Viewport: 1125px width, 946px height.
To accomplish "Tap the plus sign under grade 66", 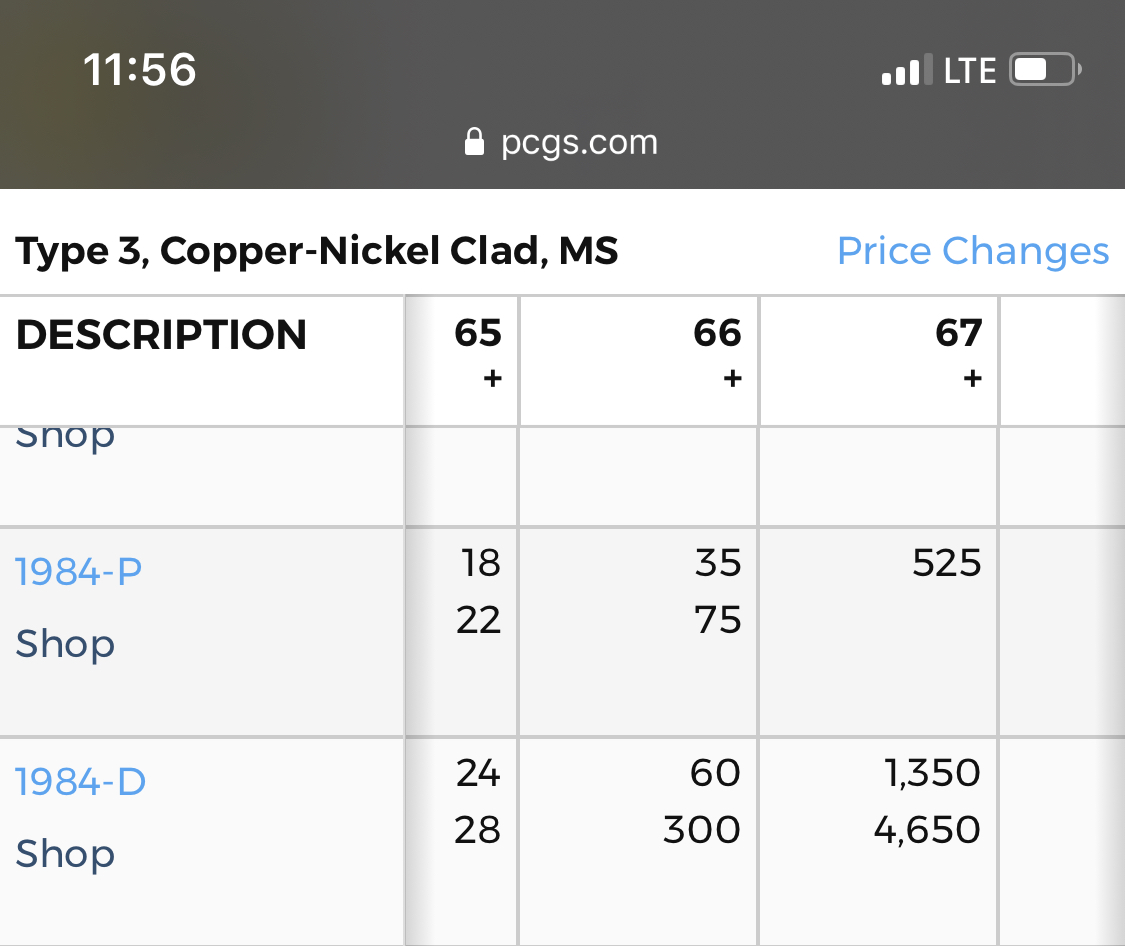I will coord(732,379).
